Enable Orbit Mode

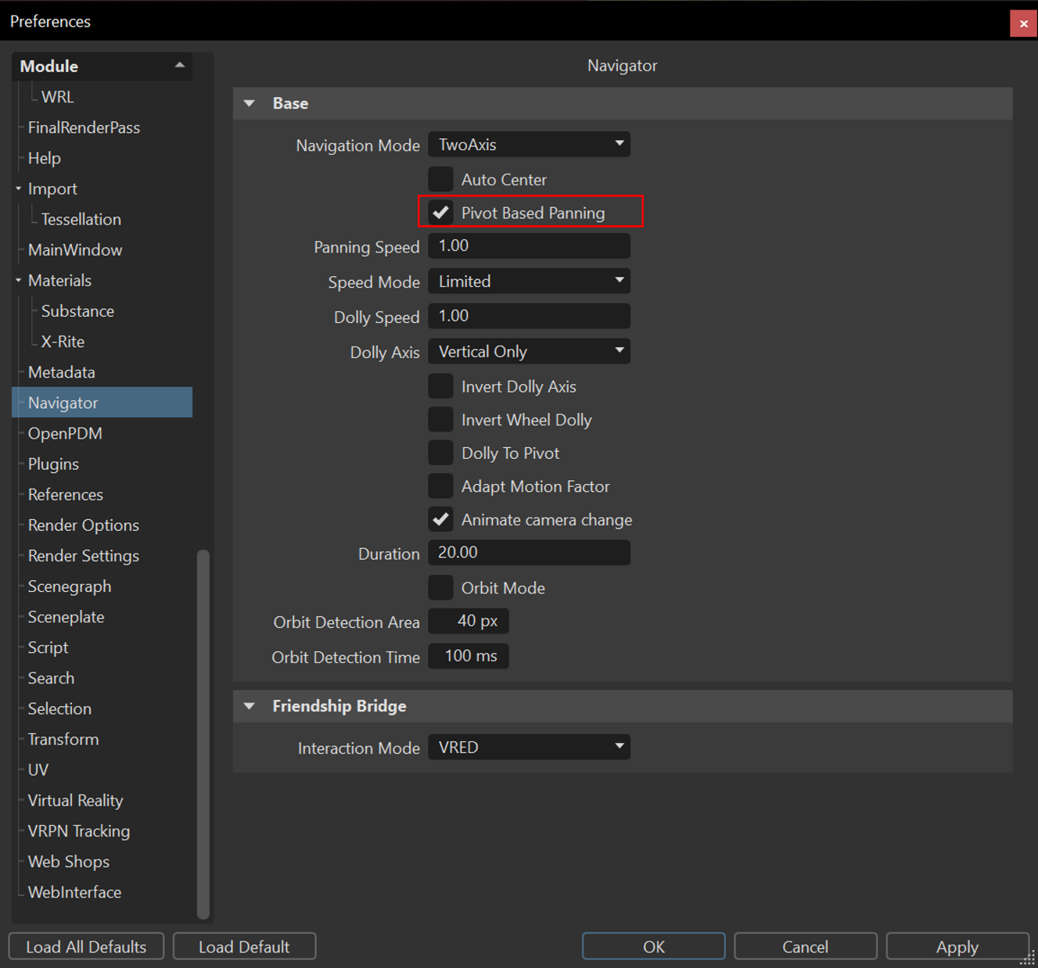440,587
